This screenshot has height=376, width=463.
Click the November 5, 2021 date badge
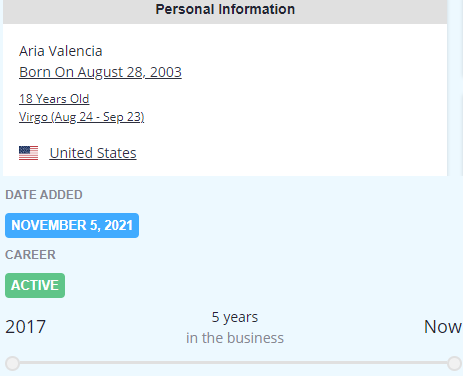click(x=72, y=225)
